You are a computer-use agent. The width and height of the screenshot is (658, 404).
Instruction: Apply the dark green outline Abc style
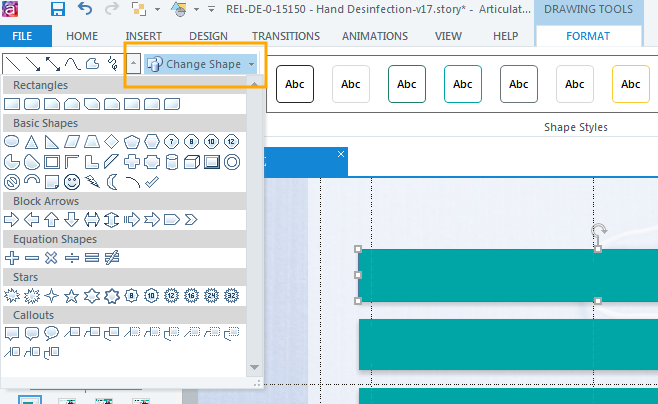click(x=407, y=84)
